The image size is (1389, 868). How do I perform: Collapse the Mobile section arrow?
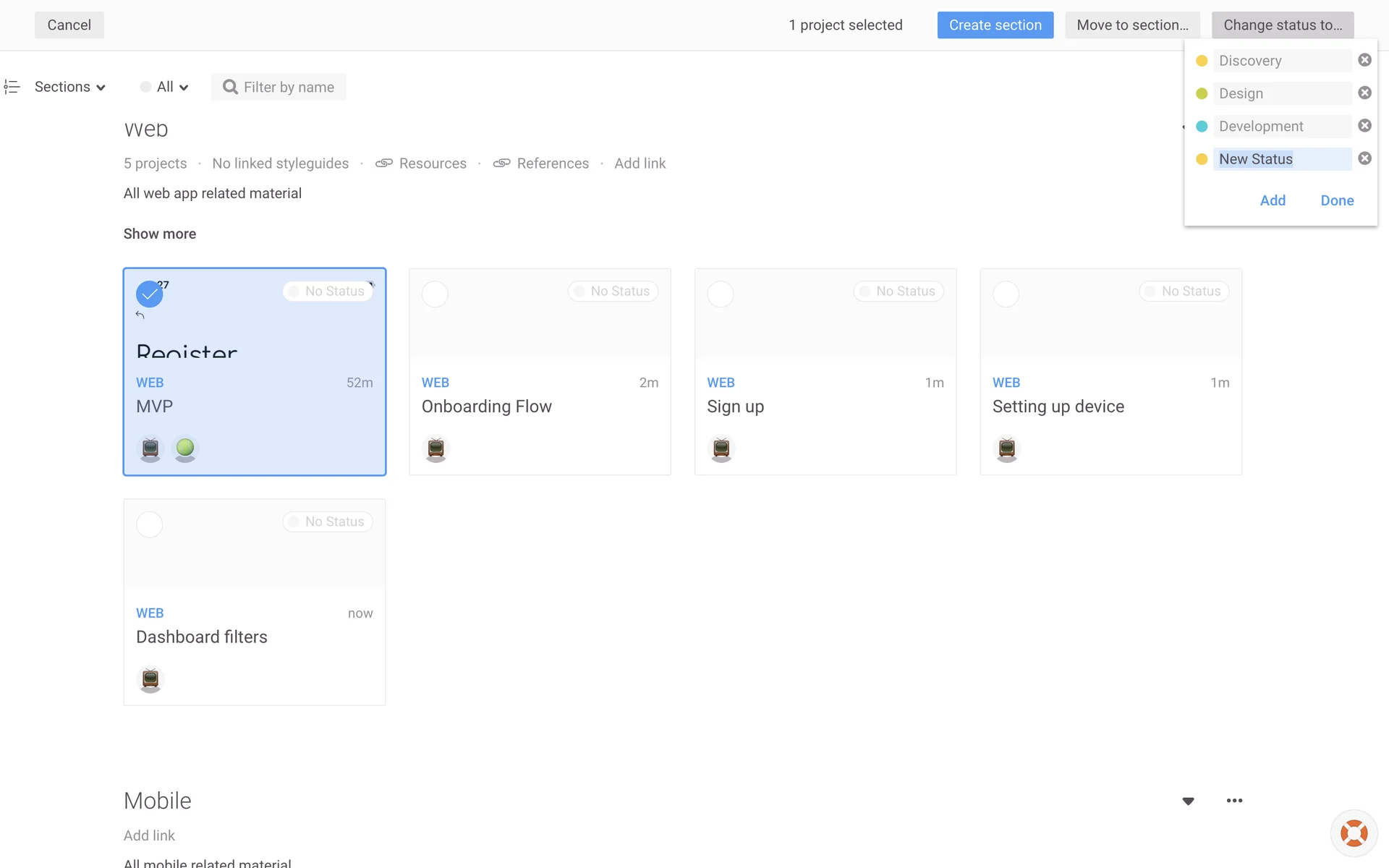coord(1188,801)
